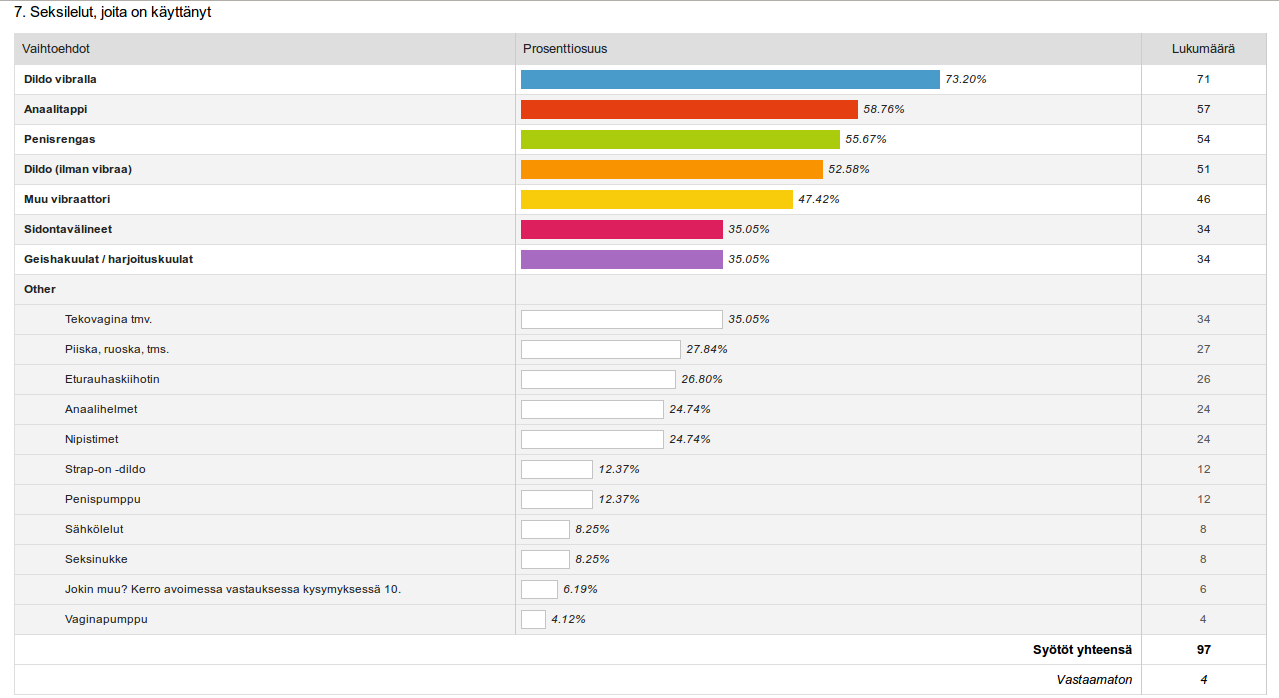Click the Lukumäärä column header

[x=1202, y=49]
